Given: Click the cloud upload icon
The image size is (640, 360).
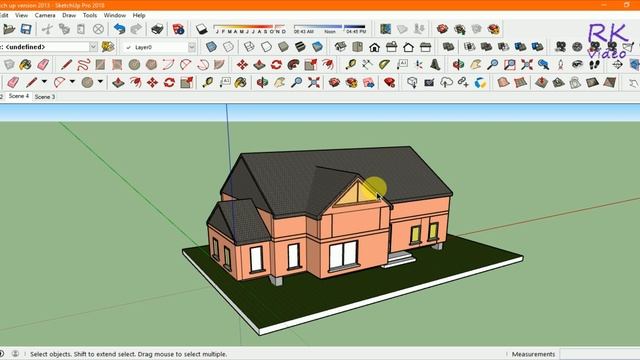Looking at the screenshot, I should click(446, 82).
